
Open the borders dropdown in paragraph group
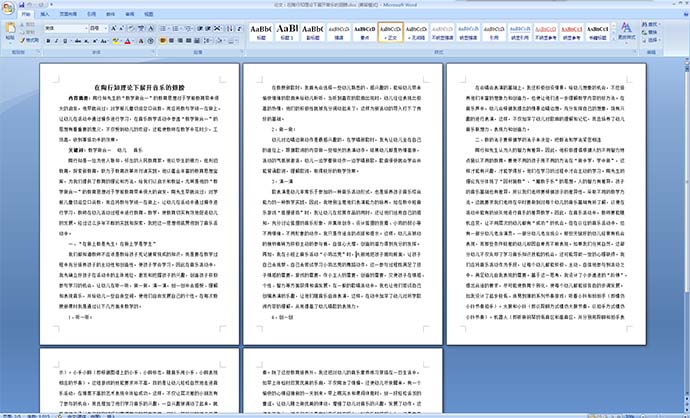(x=237, y=41)
